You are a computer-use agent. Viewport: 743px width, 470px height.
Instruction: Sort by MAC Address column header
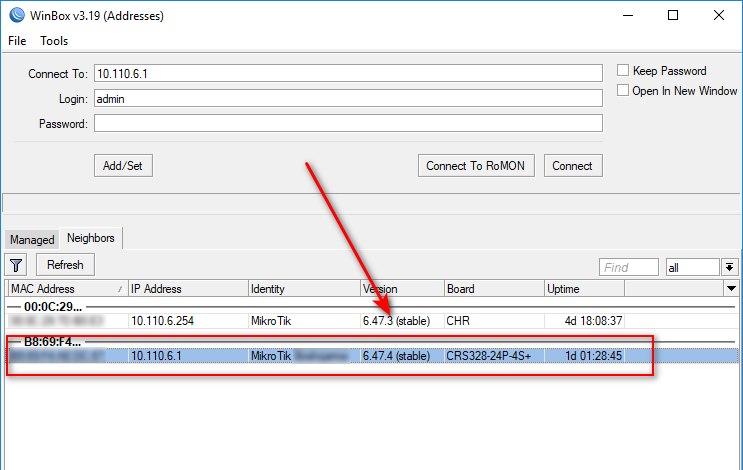[x=67, y=289]
